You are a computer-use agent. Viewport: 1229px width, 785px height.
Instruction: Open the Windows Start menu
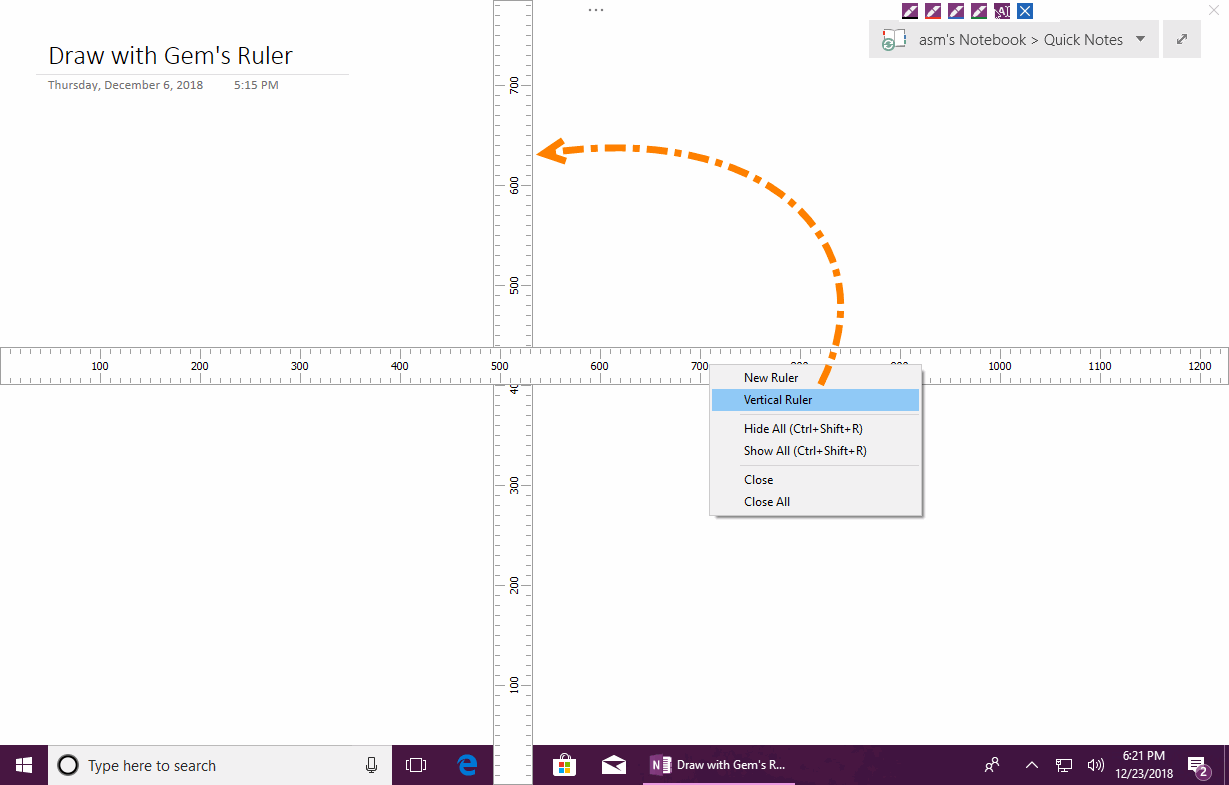[x=24, y=765]
